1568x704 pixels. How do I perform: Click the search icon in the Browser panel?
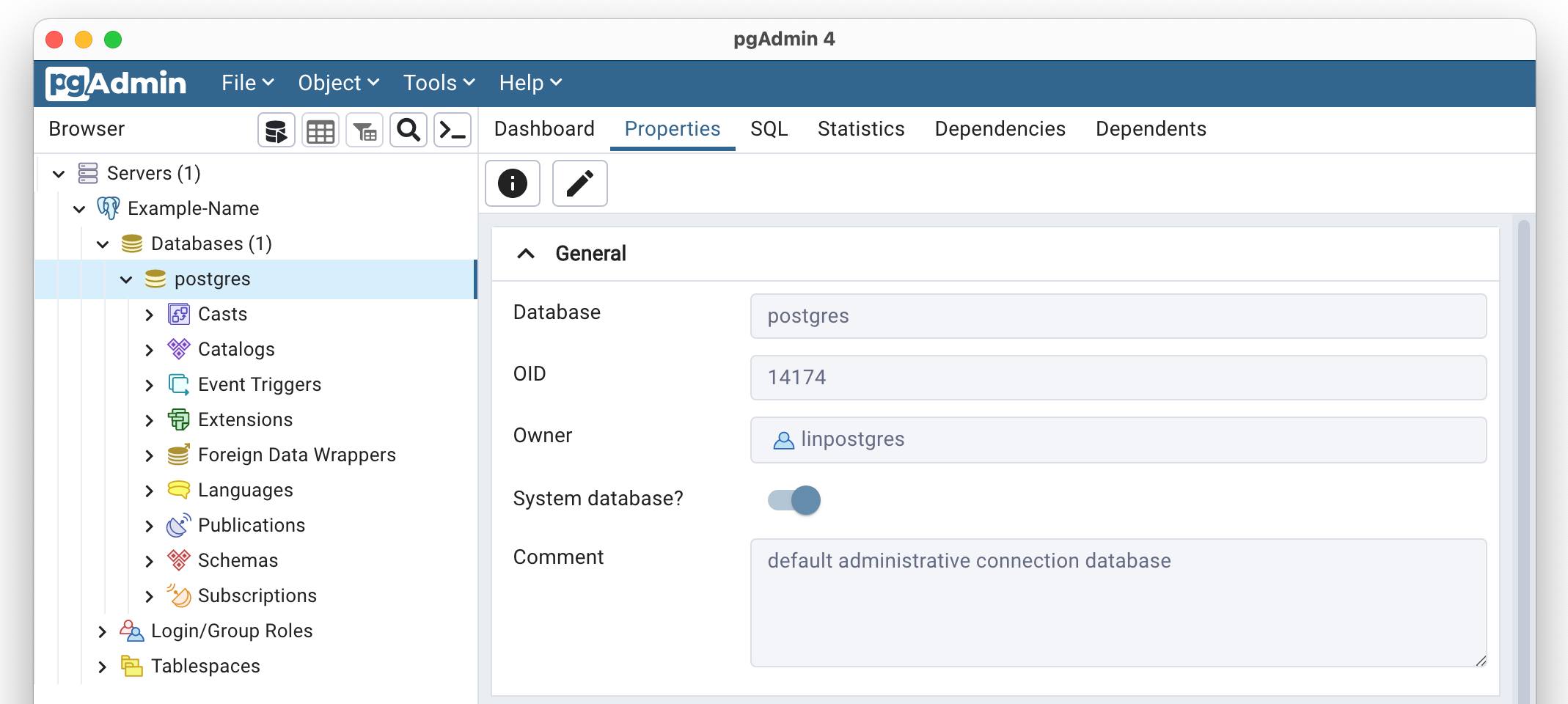[x=409, y=130]
